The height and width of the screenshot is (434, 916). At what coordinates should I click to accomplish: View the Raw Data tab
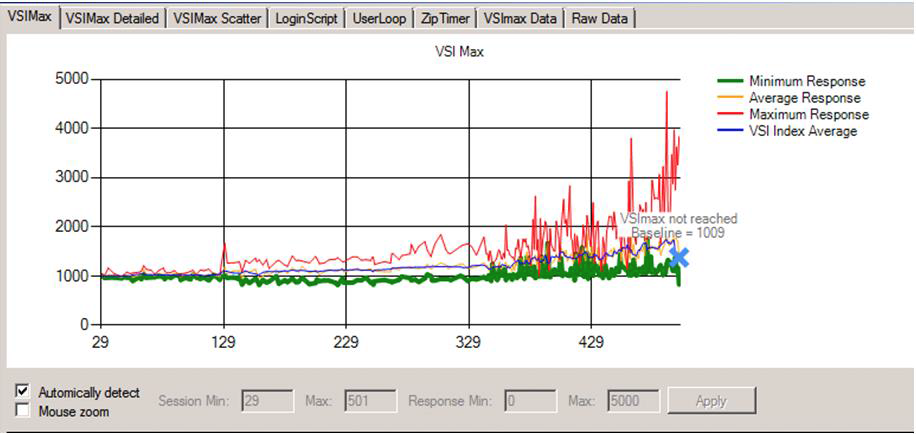tap(601, 19)
